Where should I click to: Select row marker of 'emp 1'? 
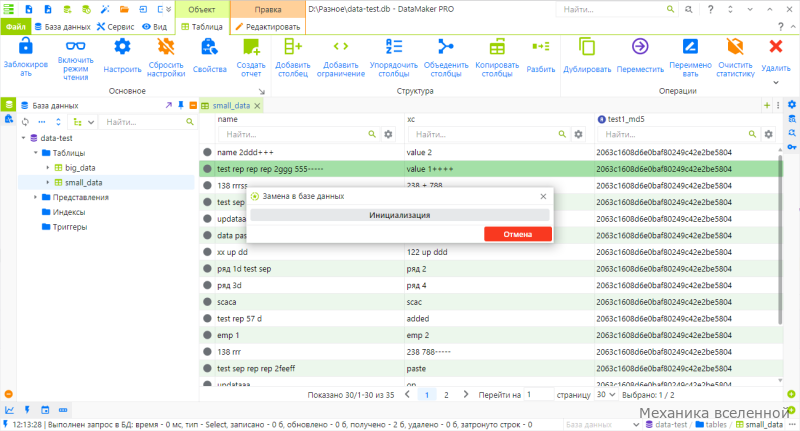click(x=207, y=335)
